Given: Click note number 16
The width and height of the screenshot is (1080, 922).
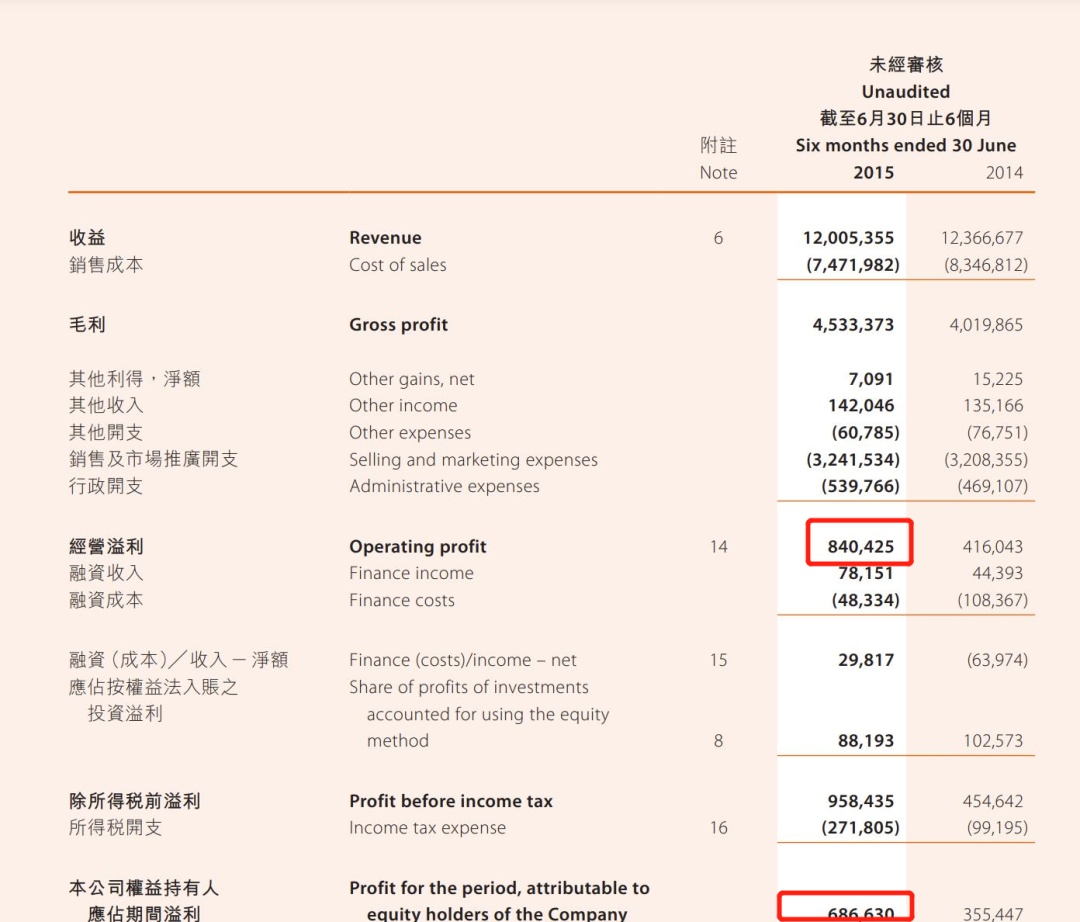Looking at the screenshot, I should (x=718, y=828).
